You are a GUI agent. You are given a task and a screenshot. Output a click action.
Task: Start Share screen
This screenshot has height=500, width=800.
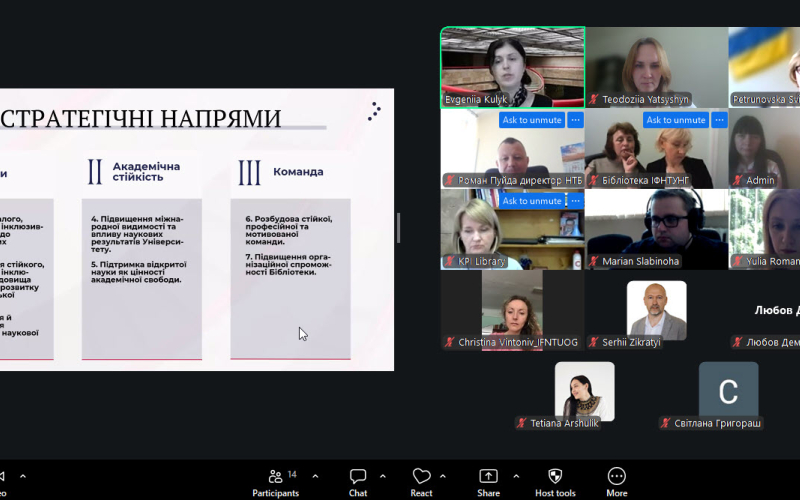click(x=488, y=482)
